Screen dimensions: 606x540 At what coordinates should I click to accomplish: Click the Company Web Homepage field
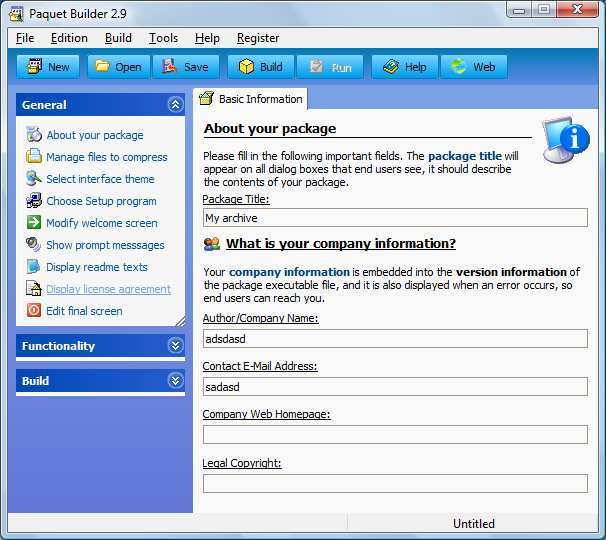pos(395,434)
